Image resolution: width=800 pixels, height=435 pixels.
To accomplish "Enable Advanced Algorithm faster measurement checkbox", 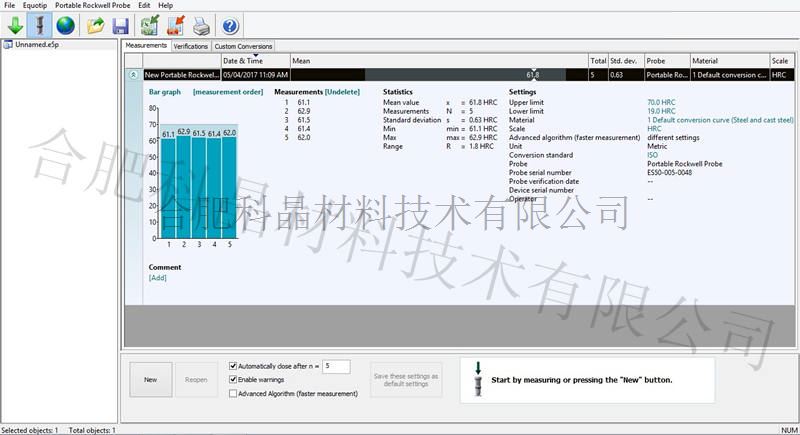I will (x=234, y=394).
